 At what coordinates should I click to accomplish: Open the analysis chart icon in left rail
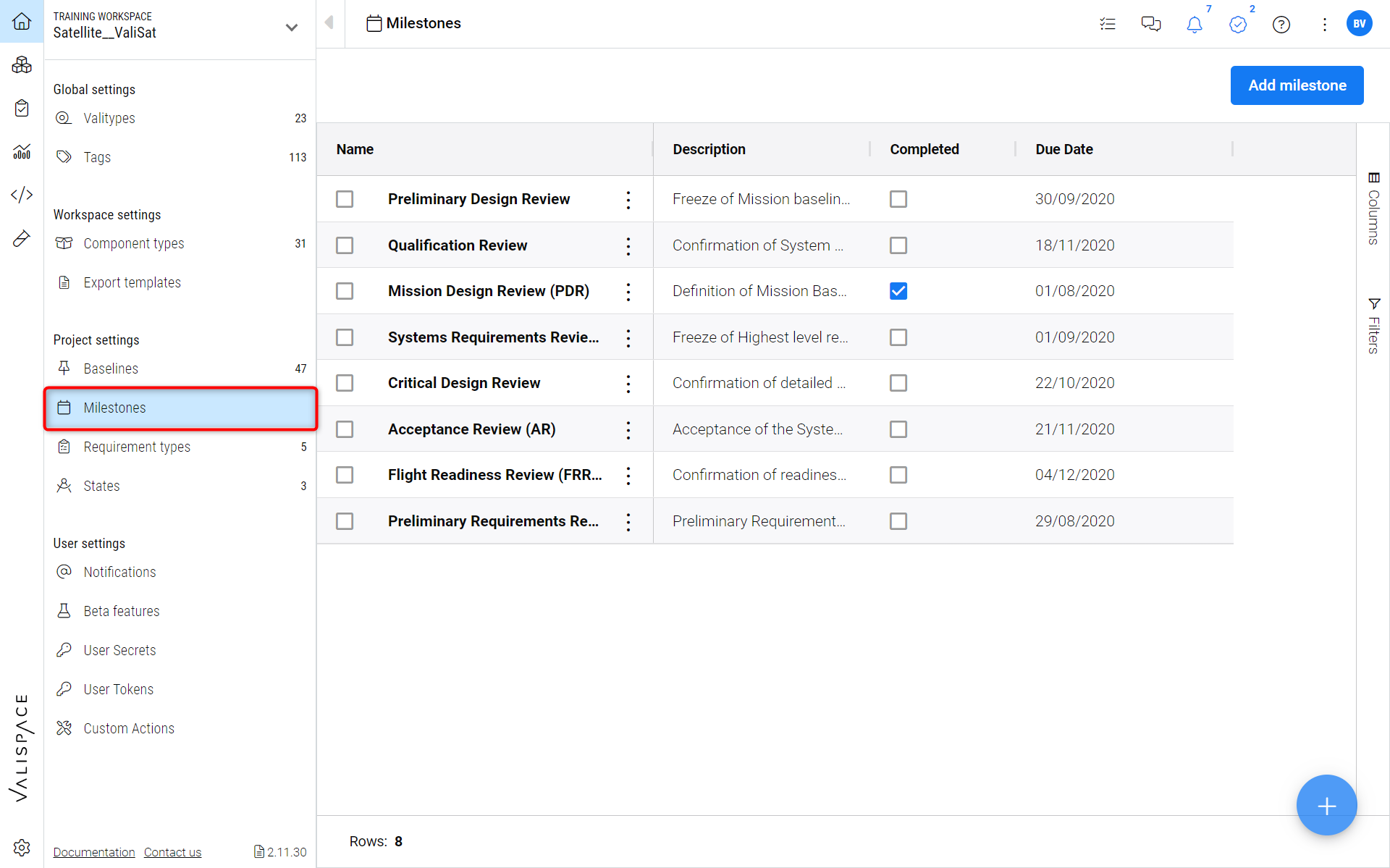click(x=22, y=151)
